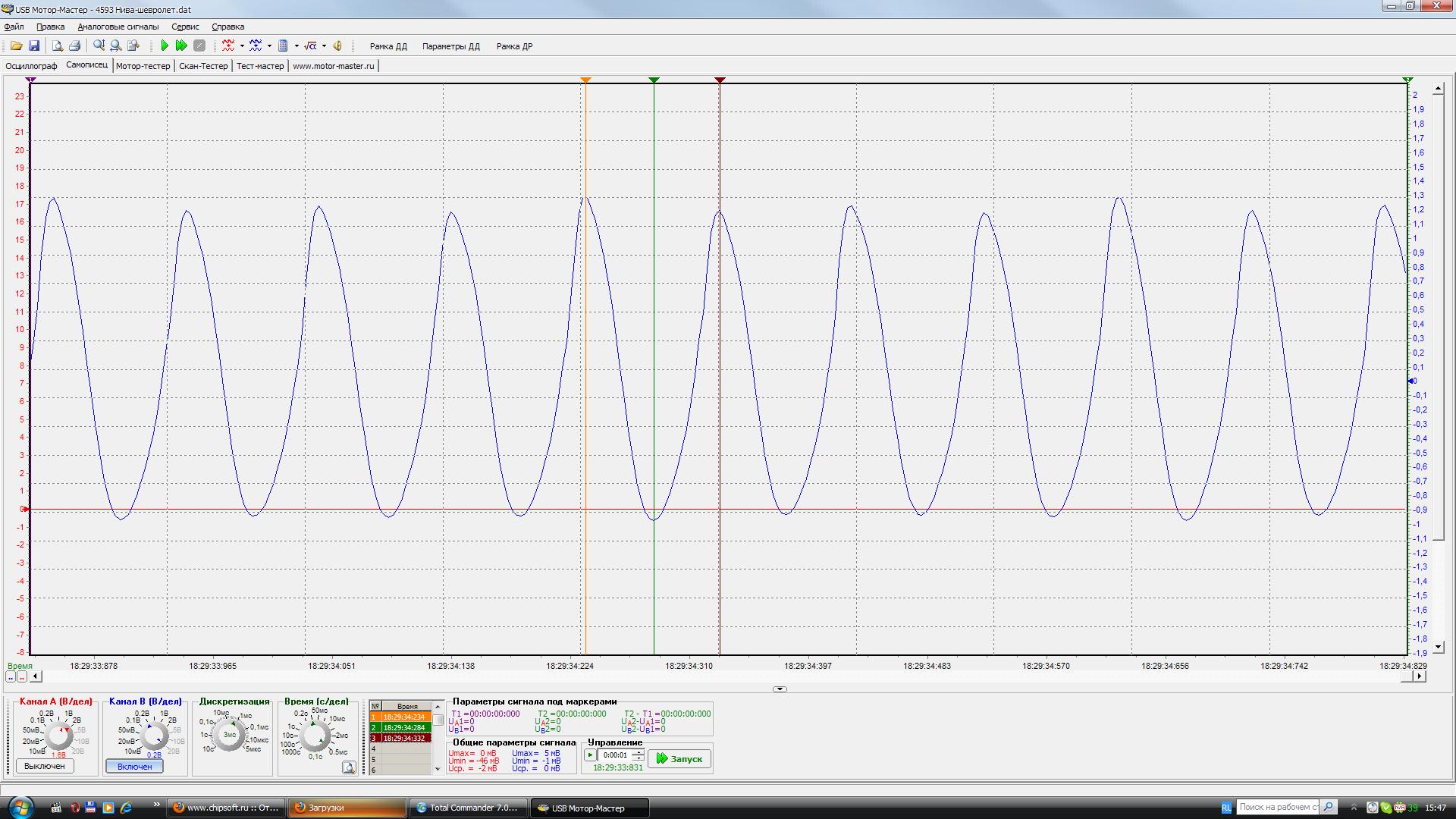Save data with the floppy disk icon
Image resolution: width=1456 pixels, height=819 pixels.
[x=34, y=46]
